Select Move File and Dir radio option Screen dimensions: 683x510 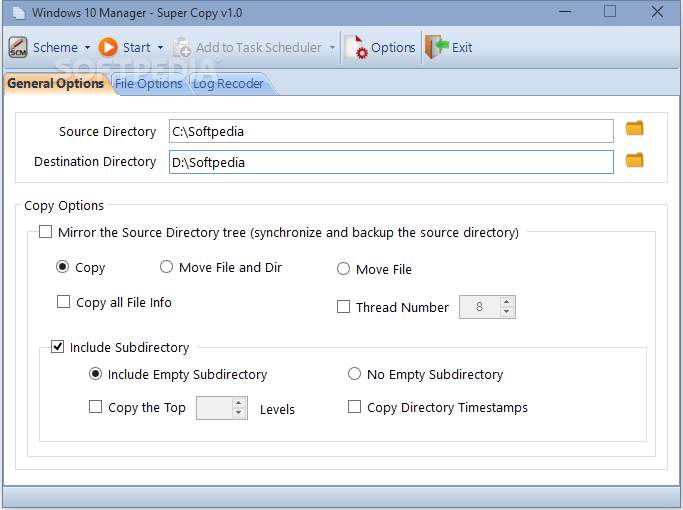click(x=166, y=267)
